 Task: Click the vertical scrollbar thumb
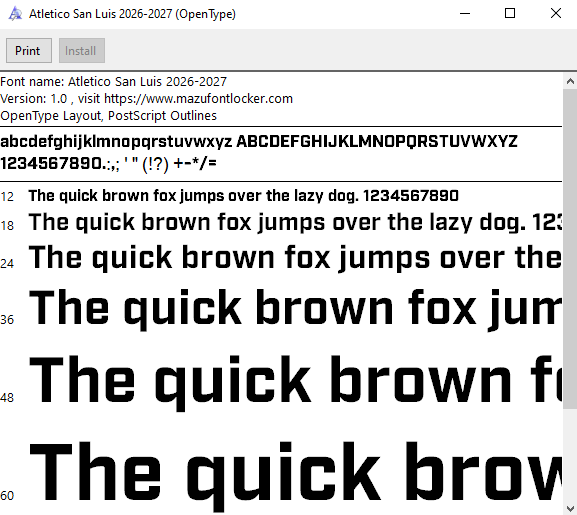pyautogui.click(x=570, y=248)
